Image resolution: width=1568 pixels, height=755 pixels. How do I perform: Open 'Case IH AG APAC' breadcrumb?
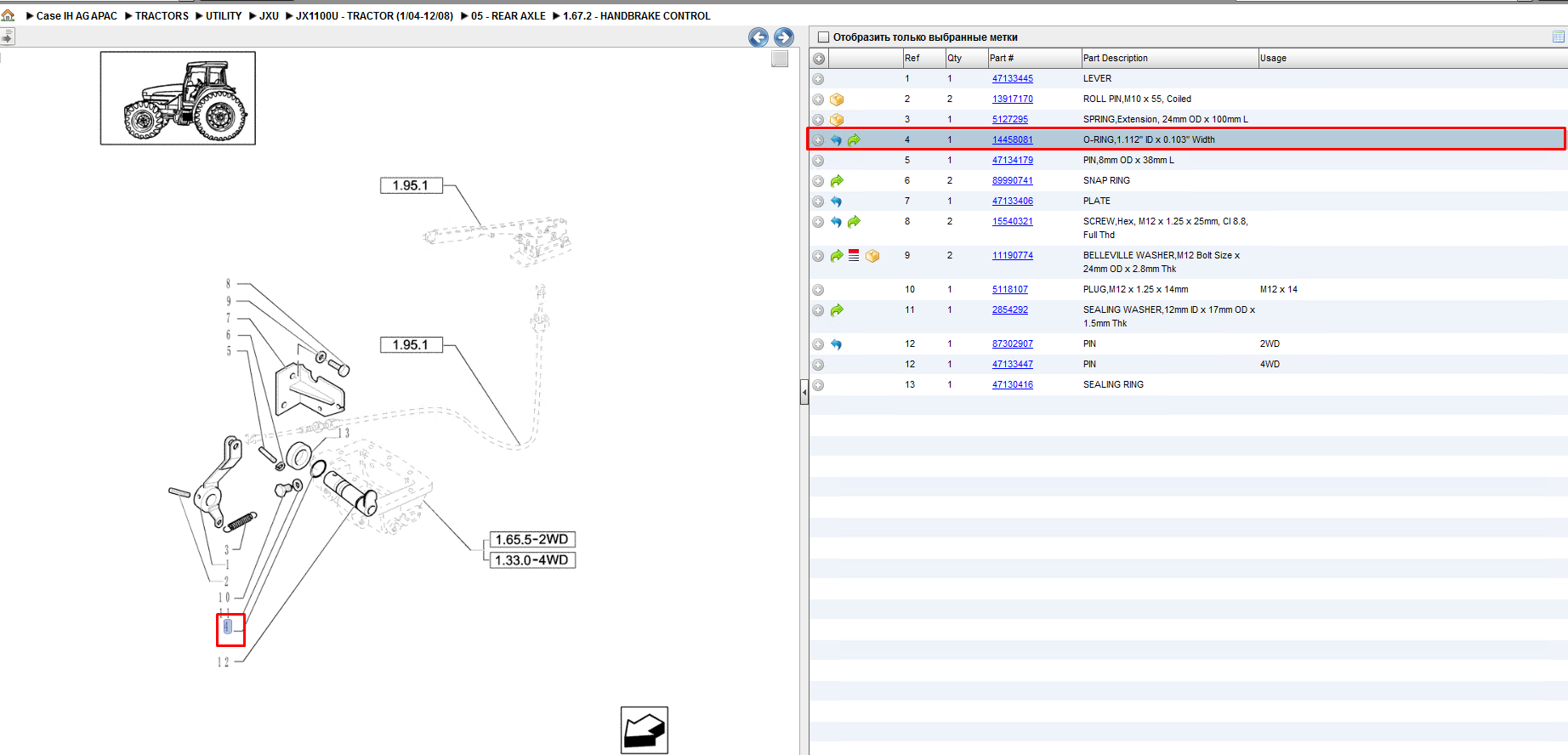pos(77,16)
